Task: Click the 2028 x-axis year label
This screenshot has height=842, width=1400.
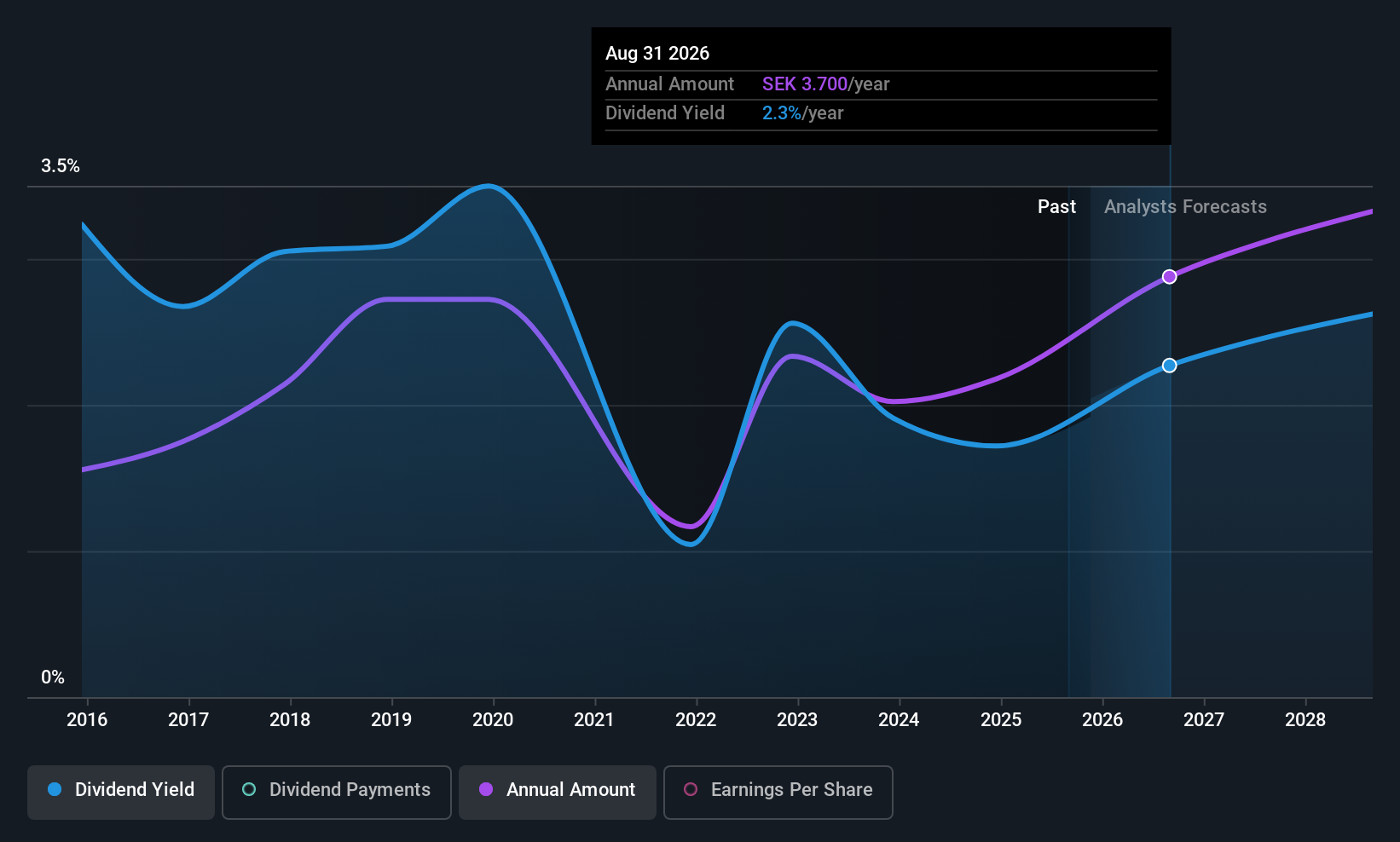Action: pos(1305,720)
